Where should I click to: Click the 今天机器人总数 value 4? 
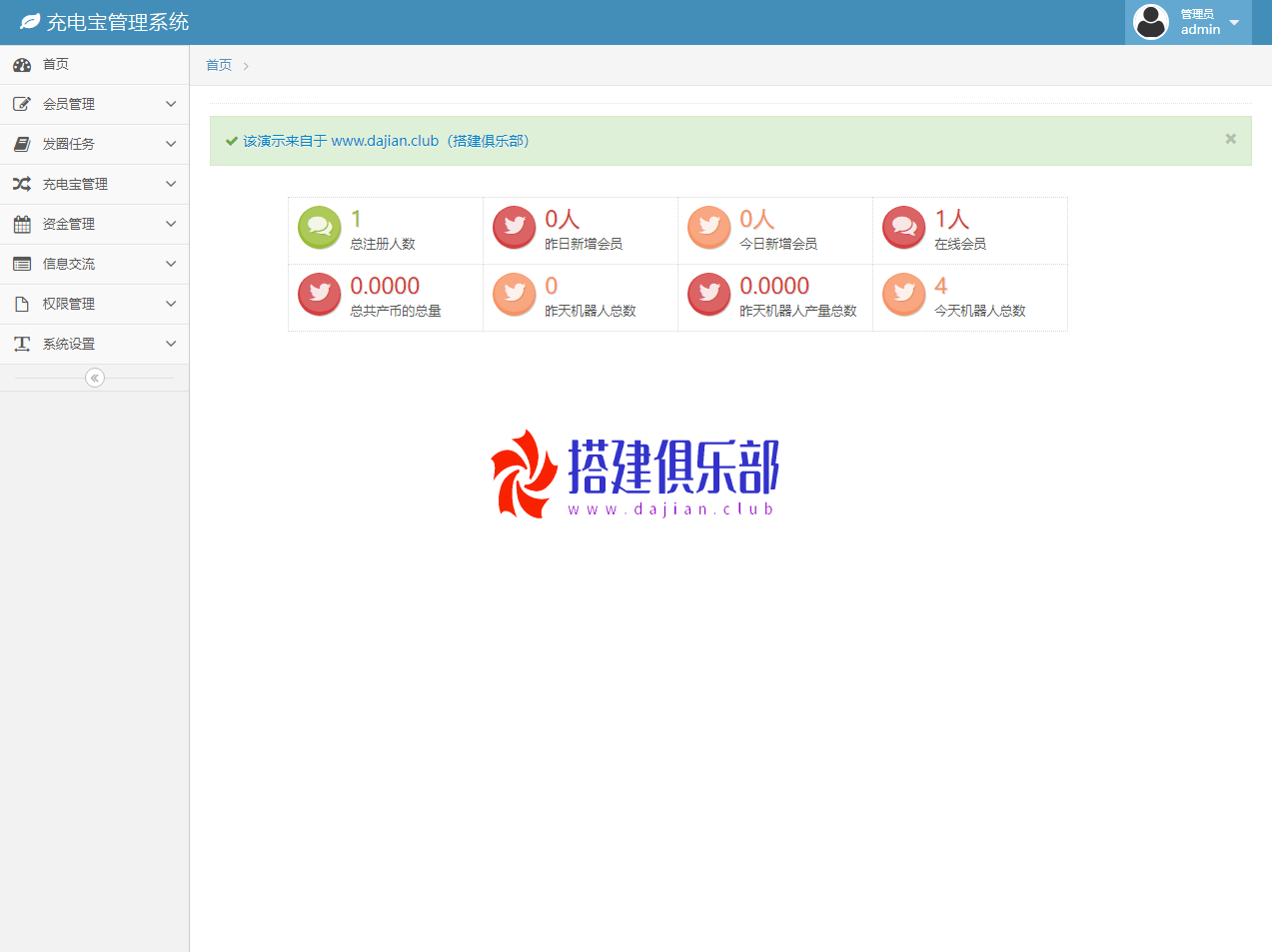[940, 286]
